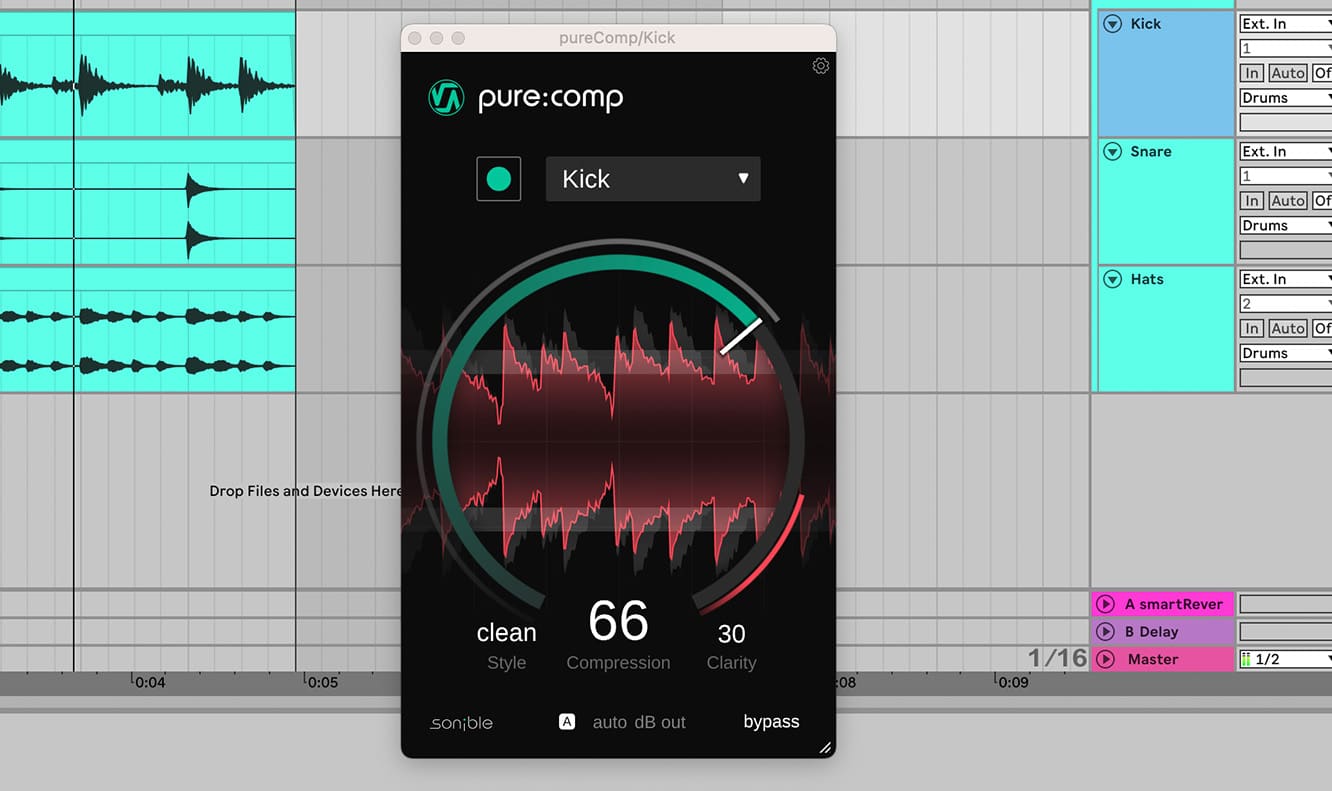Click the 0:04 timeline ruler marker

coord(150,683)
